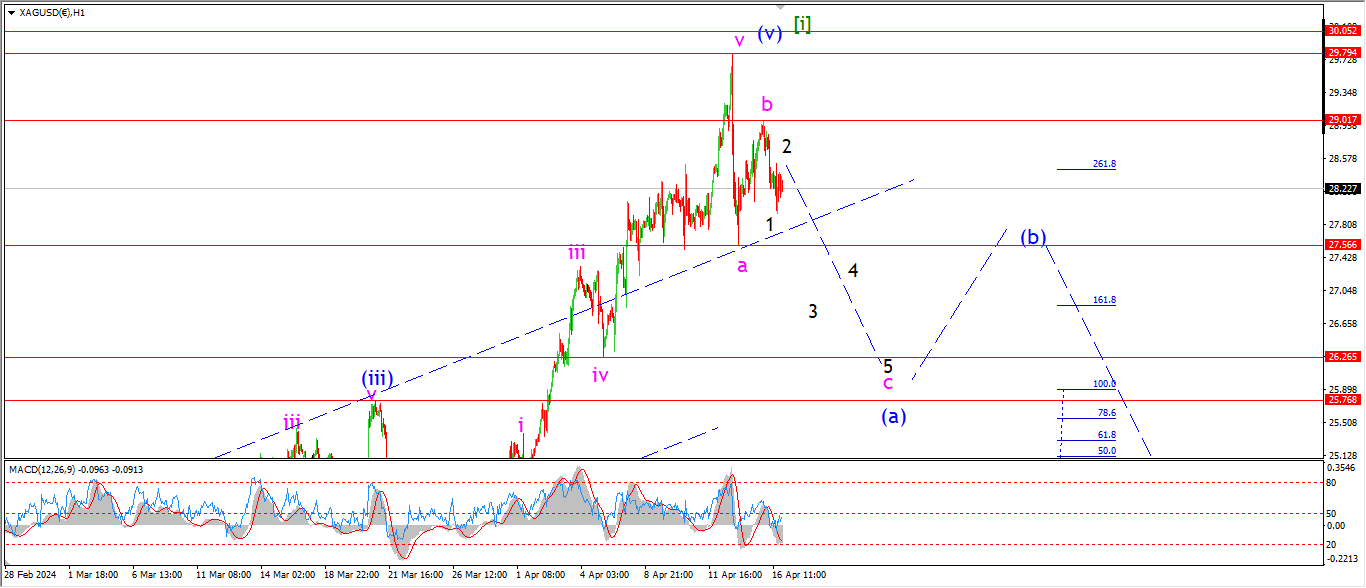Select the red 27.566 price level tag
The height and width of the screenshot is (588, 1366).
[1343, 245]
